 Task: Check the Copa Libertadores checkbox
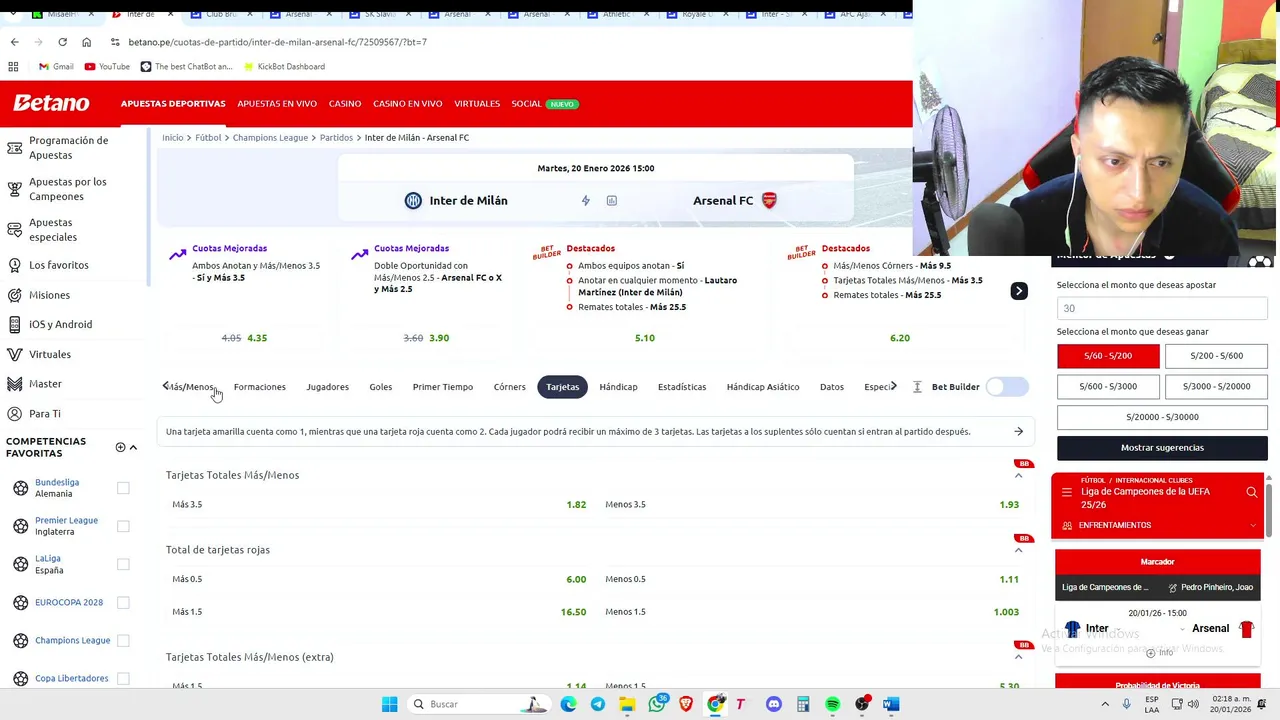tap(123, 678)
